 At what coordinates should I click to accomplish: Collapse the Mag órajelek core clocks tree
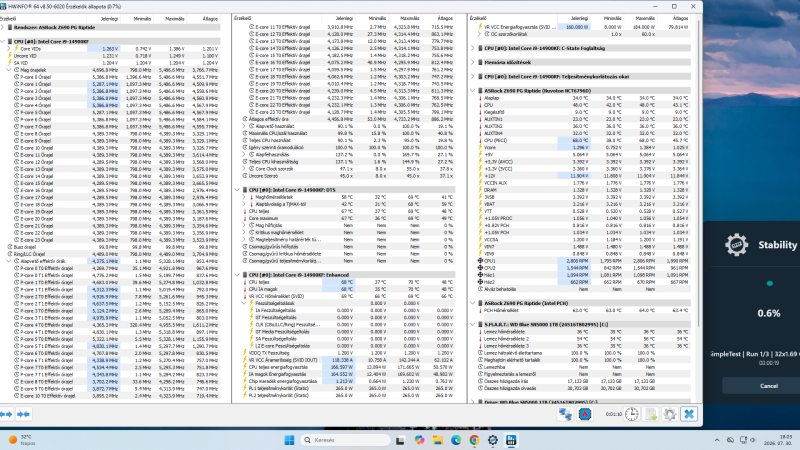(9, 70)
